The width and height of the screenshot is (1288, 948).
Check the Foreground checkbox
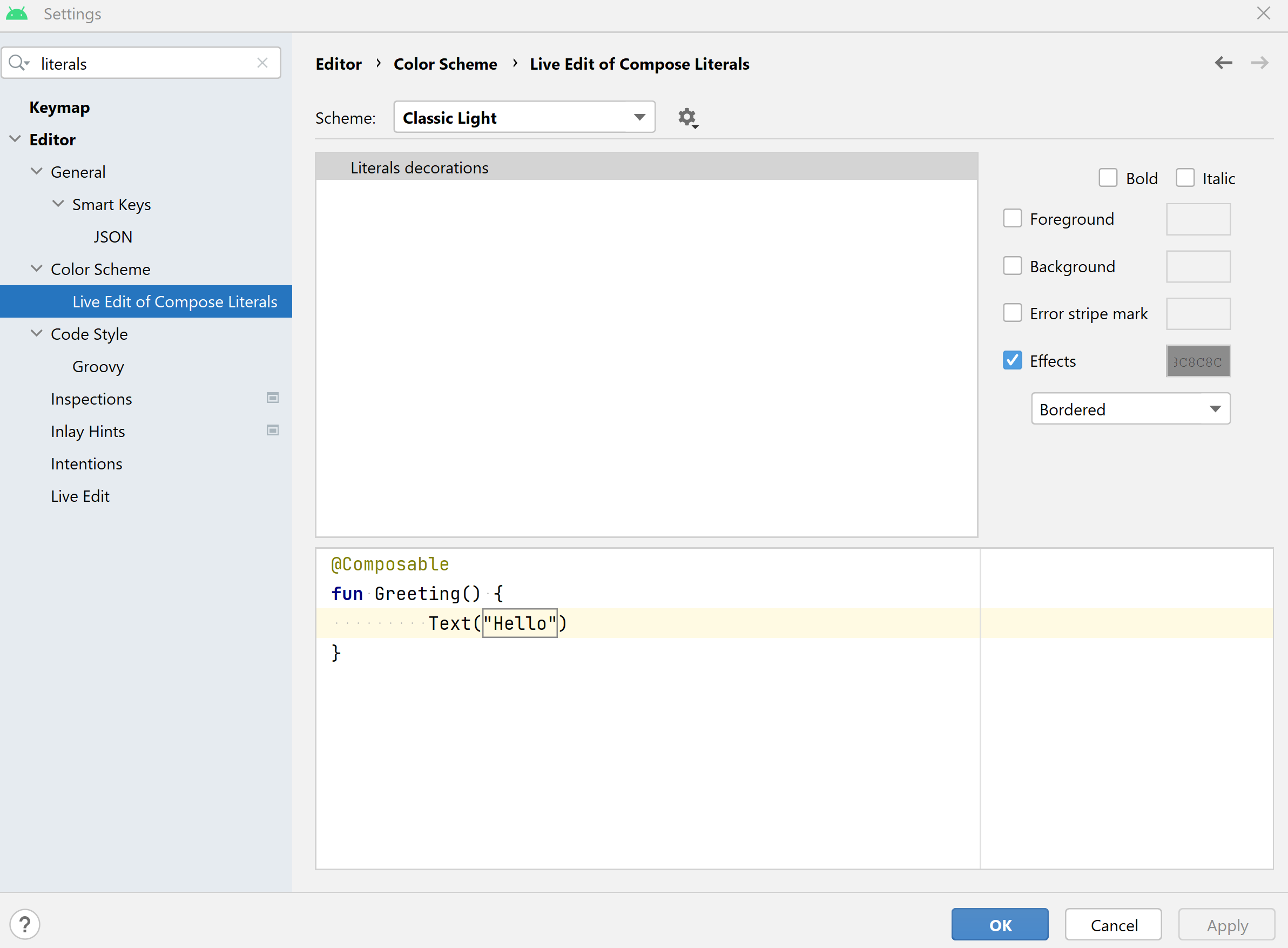(x=1012, y=218)
